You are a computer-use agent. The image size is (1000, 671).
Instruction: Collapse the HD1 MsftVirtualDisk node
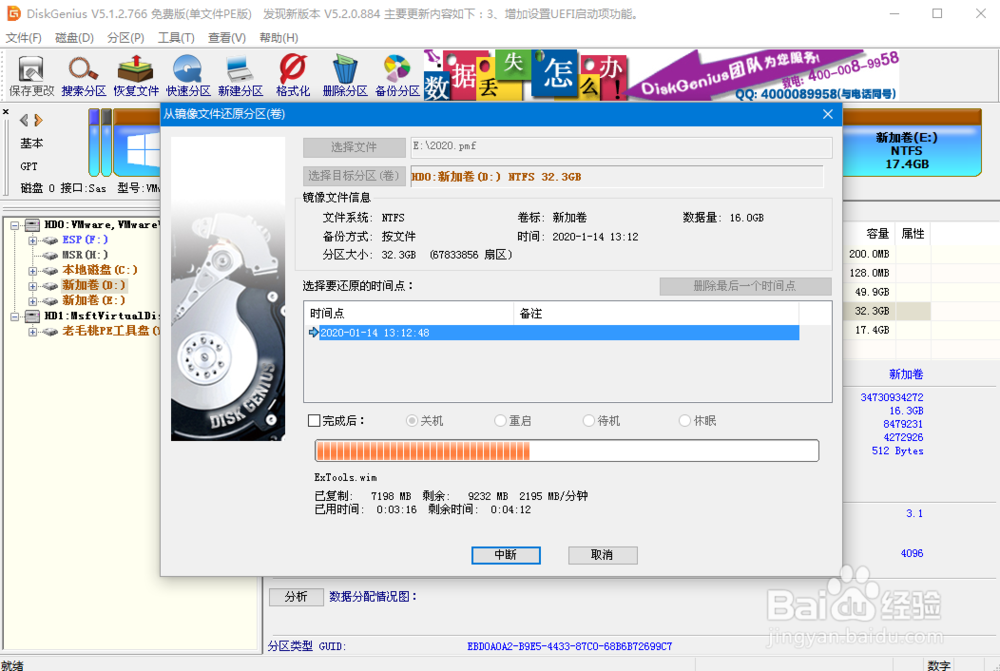(x=15, y=316)
